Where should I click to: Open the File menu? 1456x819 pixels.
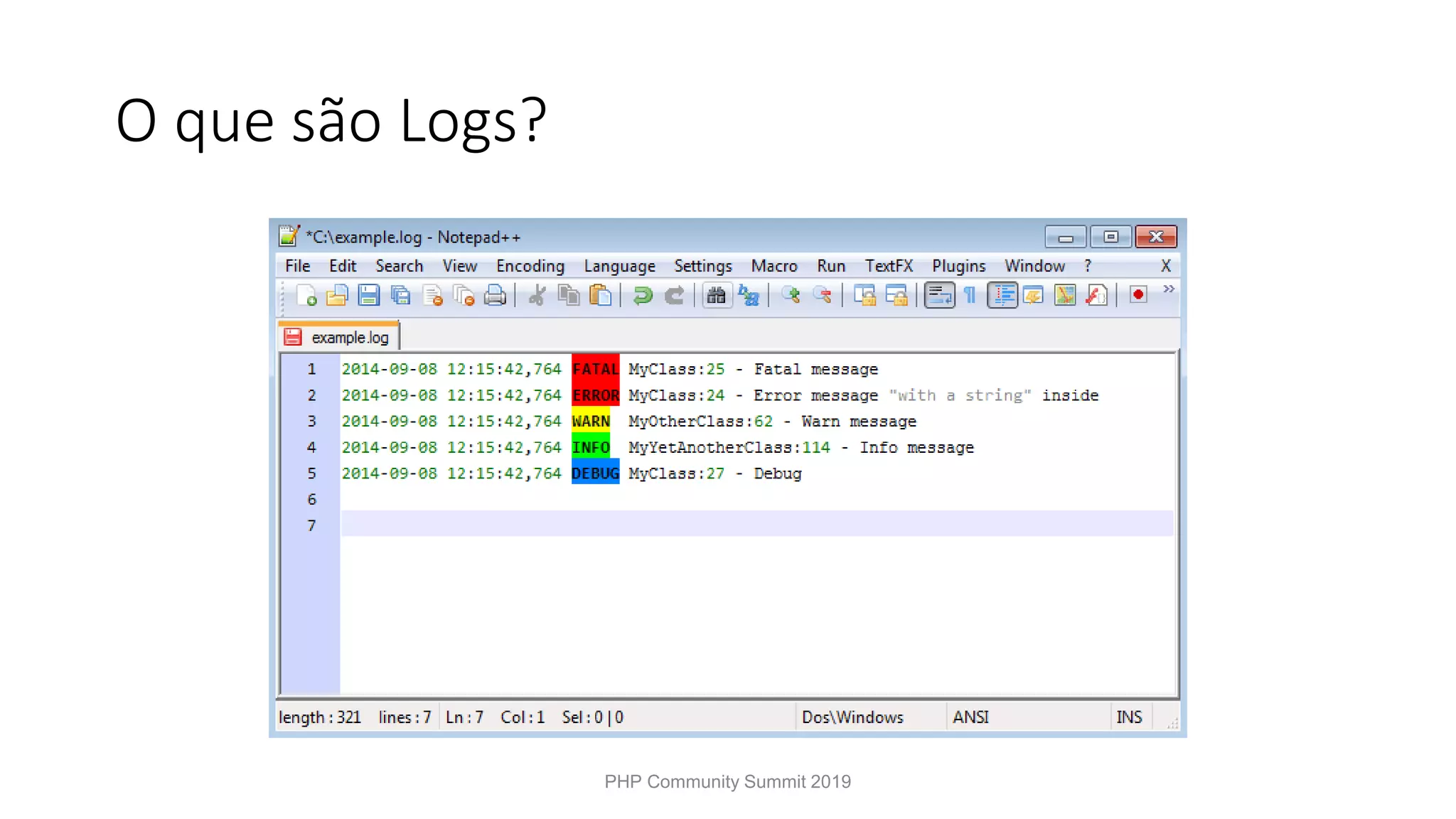click(x=298, y=266)
